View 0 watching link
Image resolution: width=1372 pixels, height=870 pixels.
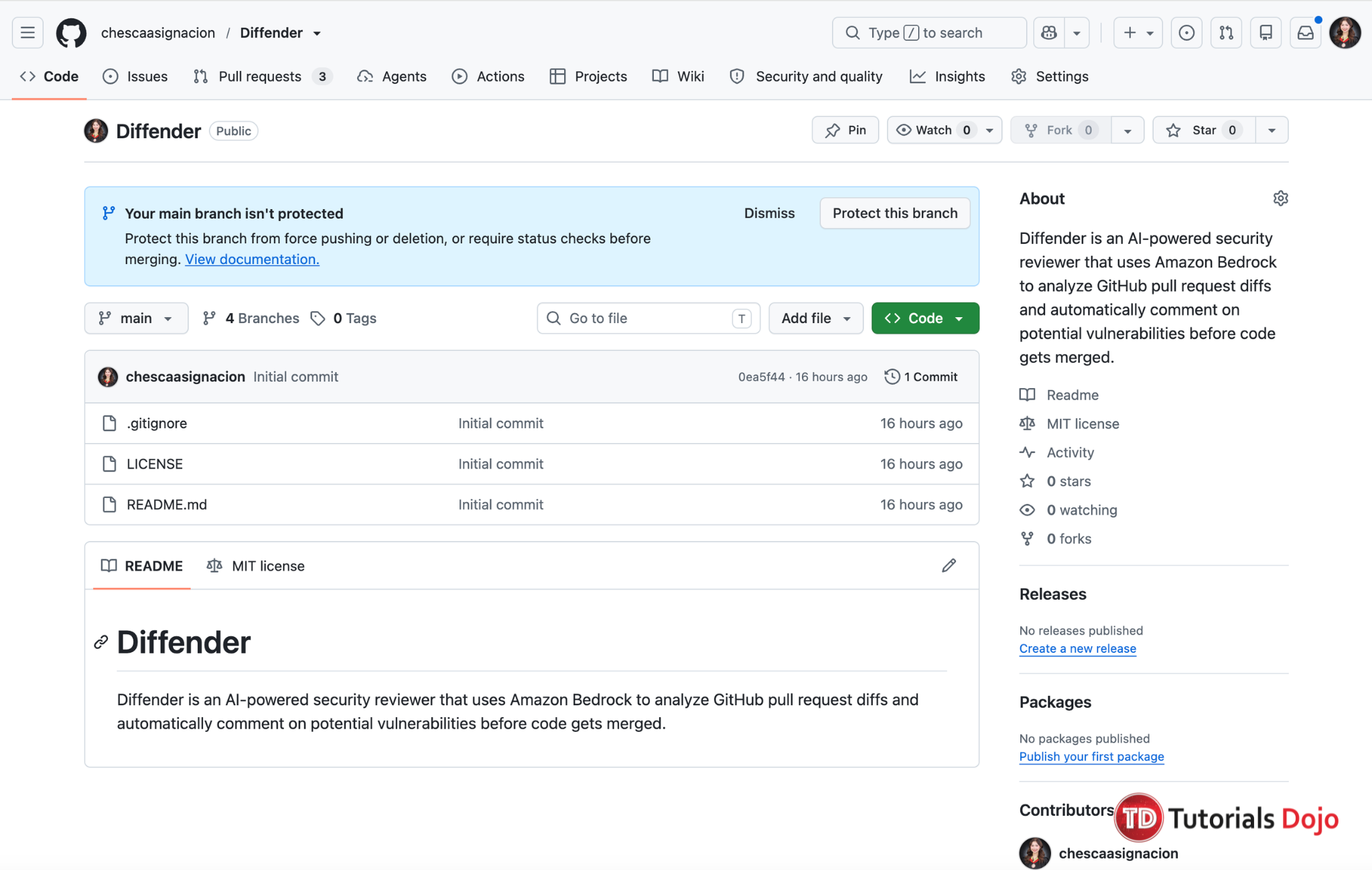click(1082, 510)
